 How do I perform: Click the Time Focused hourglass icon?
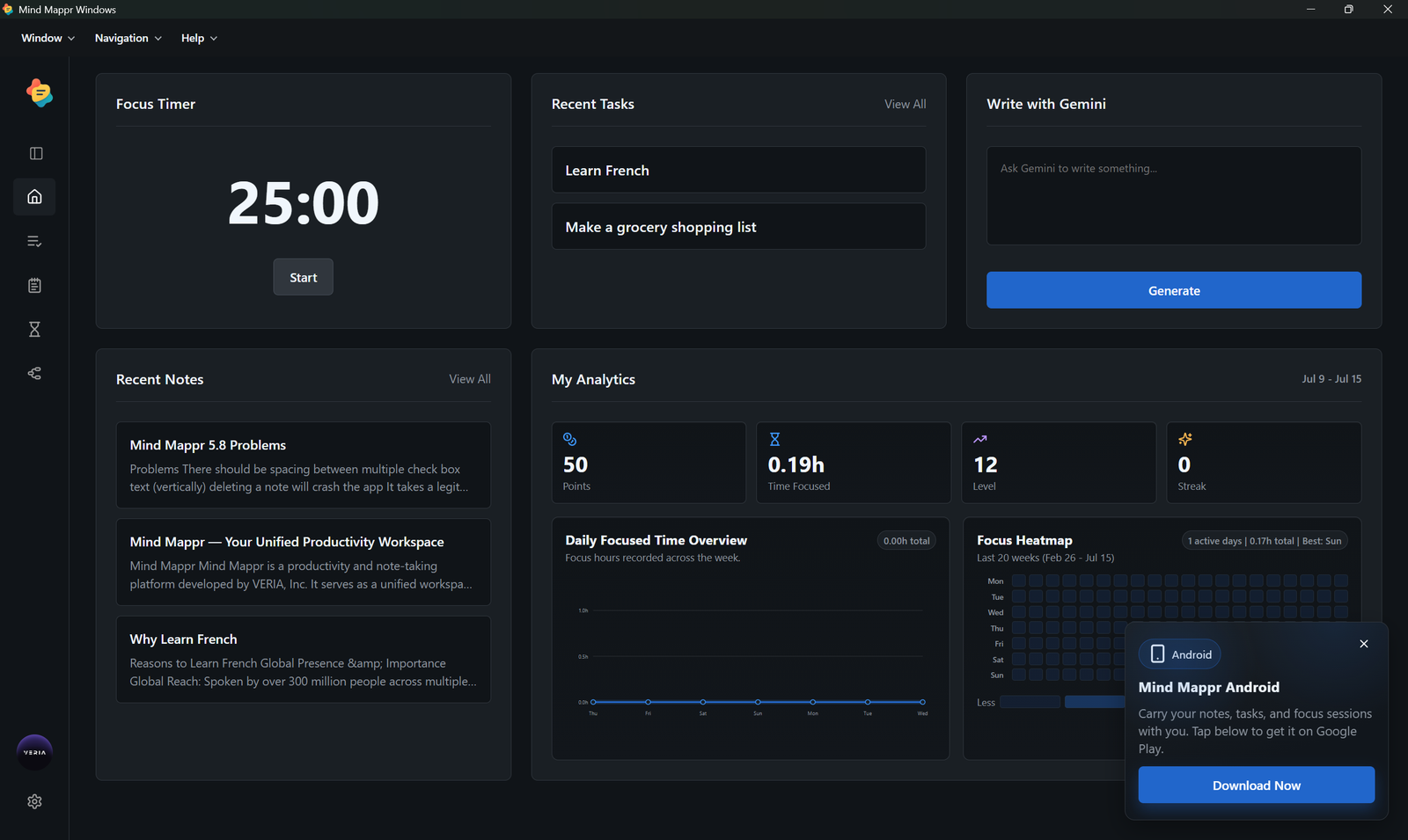(774, 439)
